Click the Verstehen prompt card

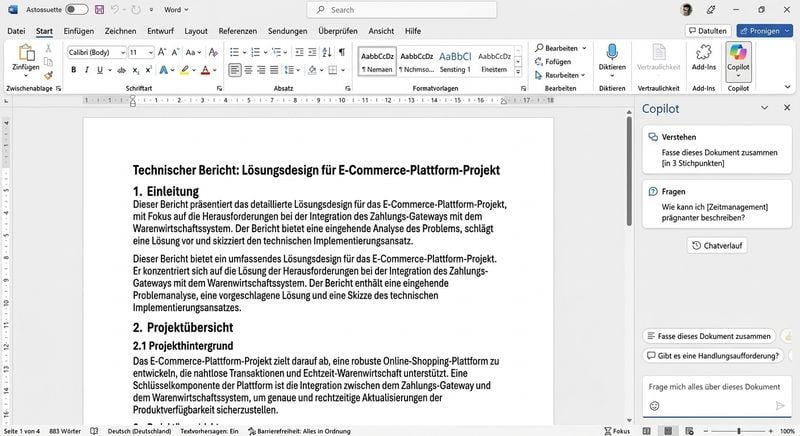[717, 150]
